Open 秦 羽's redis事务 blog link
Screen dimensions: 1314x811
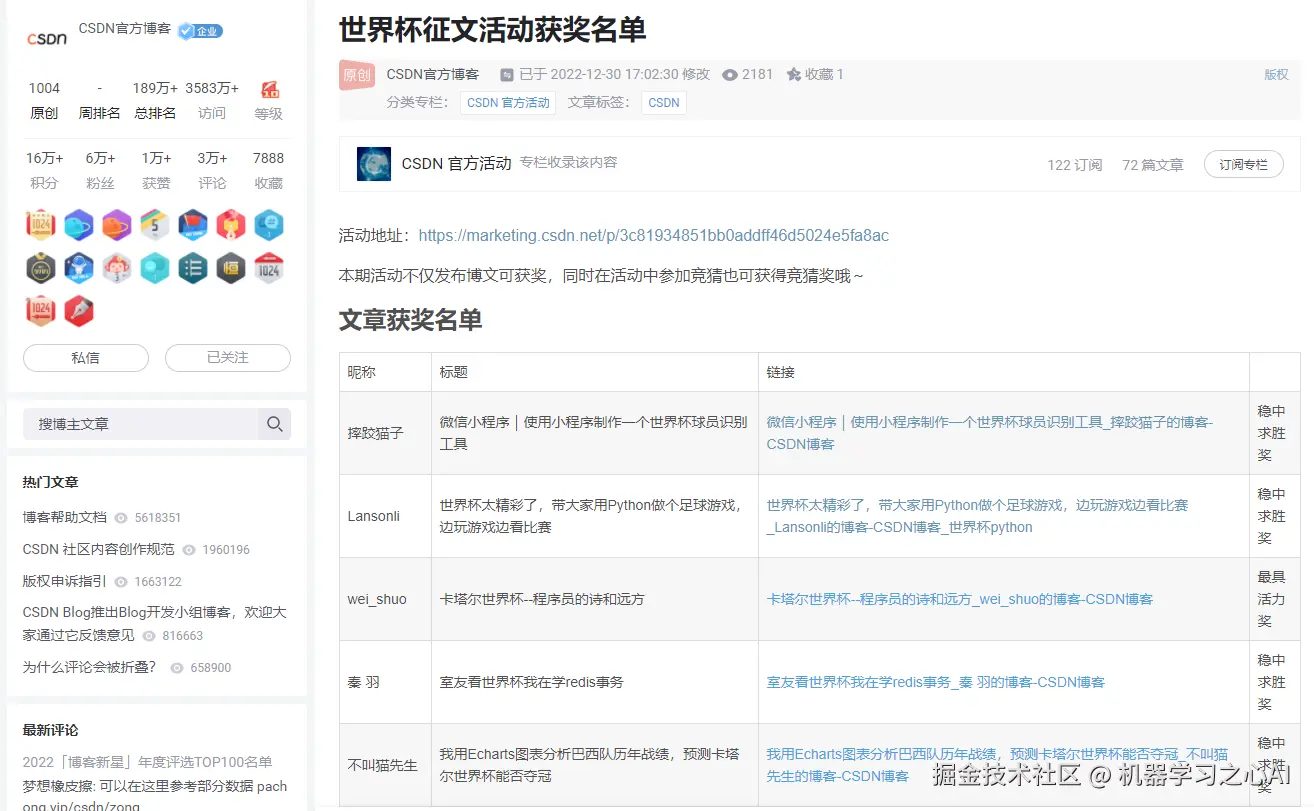click(936, 682)
